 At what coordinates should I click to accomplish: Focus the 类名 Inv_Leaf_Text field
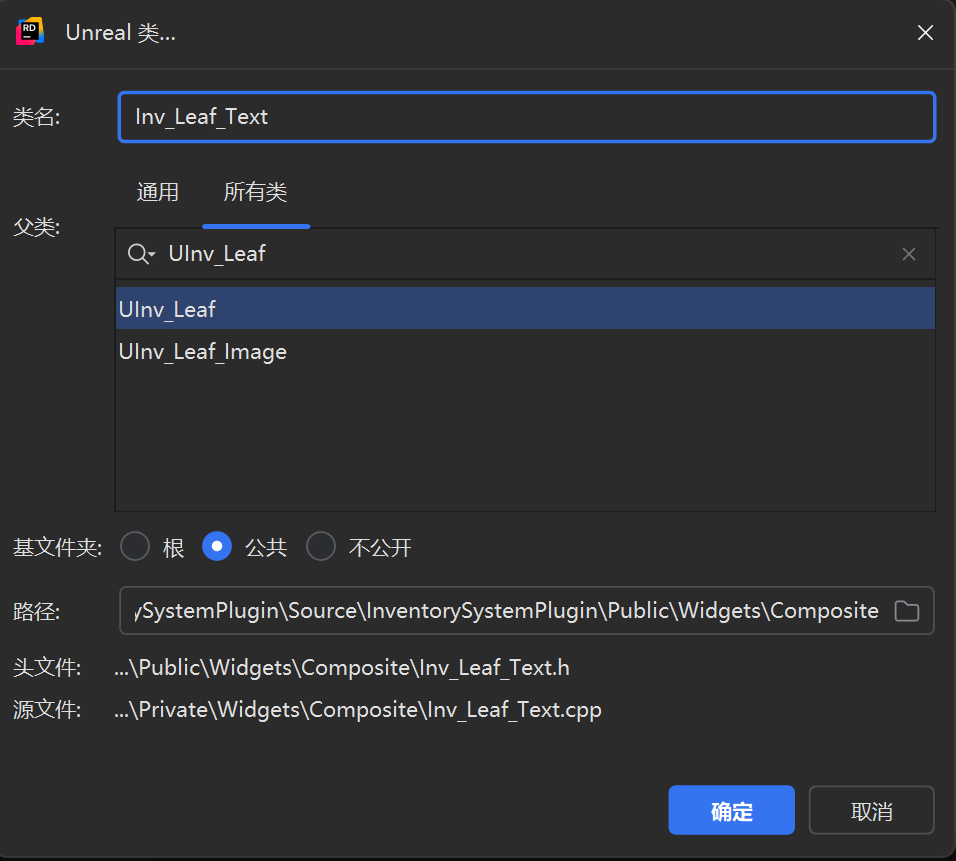click(527, 117)
